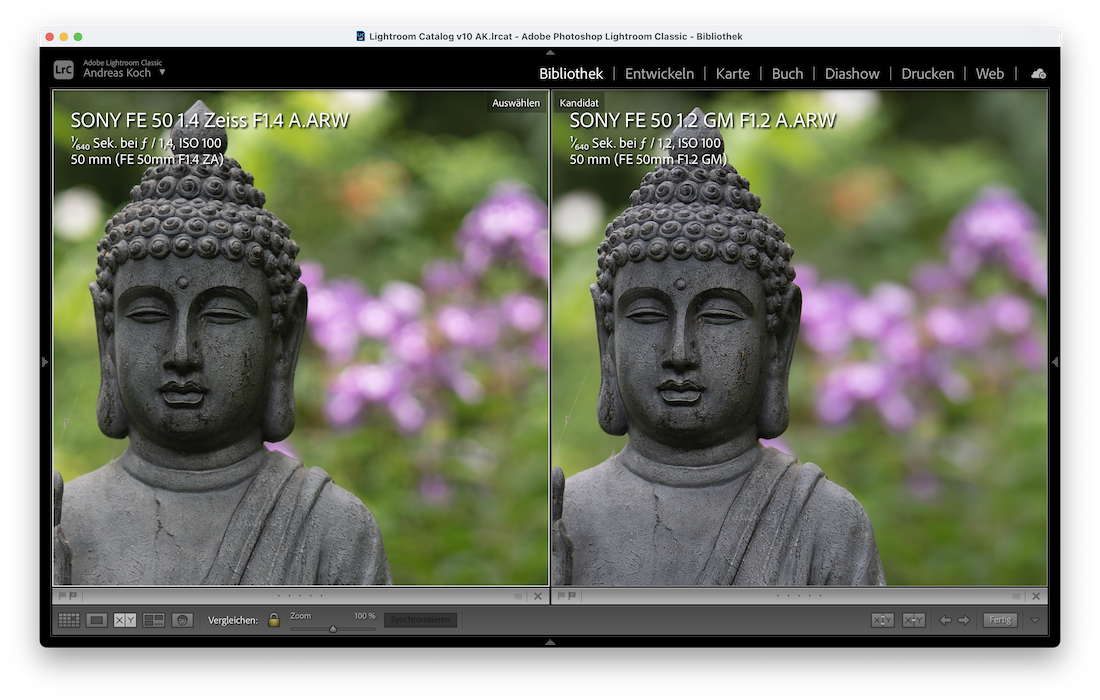Screen dimensions: 1100x700
Task: Expand the left panel with the side arrow
Action: point(44,362)
